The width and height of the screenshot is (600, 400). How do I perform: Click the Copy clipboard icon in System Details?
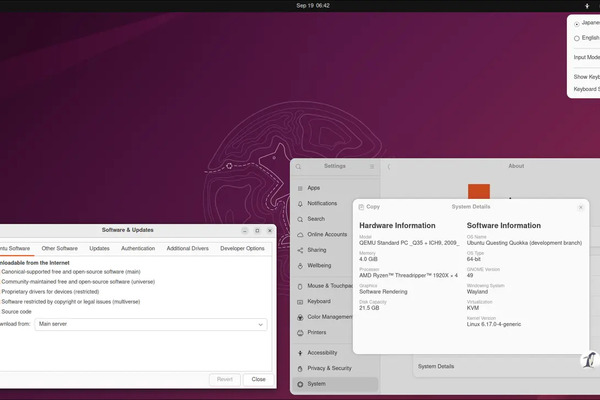pos(361,207)
